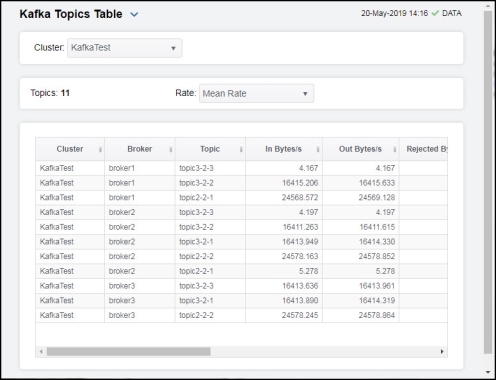Open the Kafka Topics Table title chevron menu
This screenshot has width=496, height=380.
pos(134,15)
